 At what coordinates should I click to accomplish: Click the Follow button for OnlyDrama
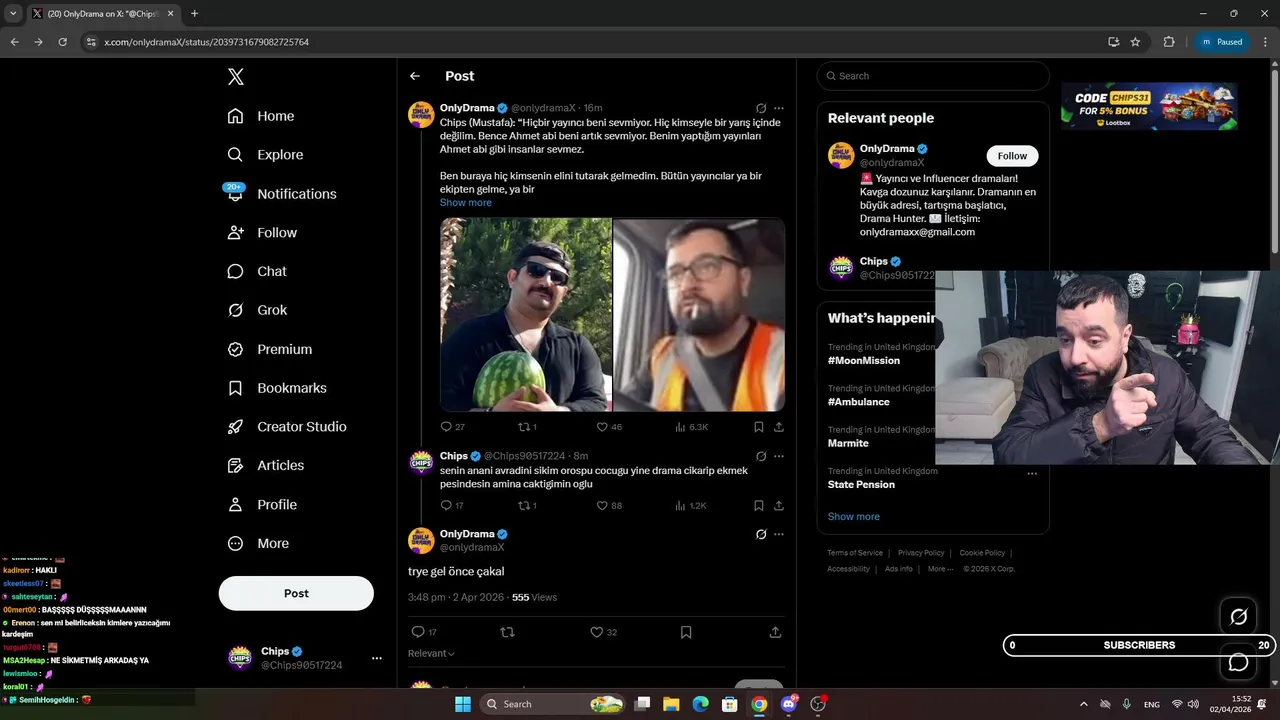click(x=1012, y=156)
